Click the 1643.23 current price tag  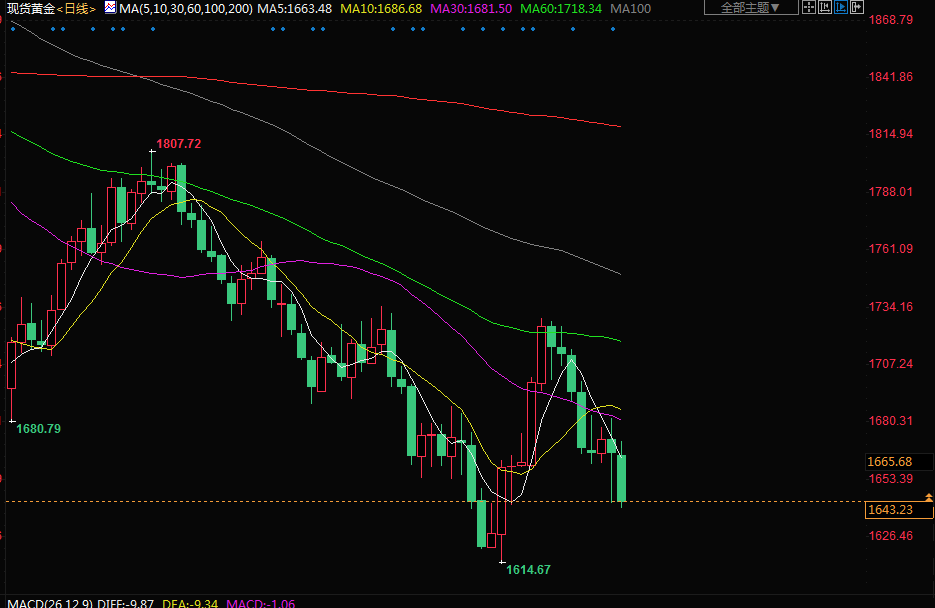pos(891,510)
